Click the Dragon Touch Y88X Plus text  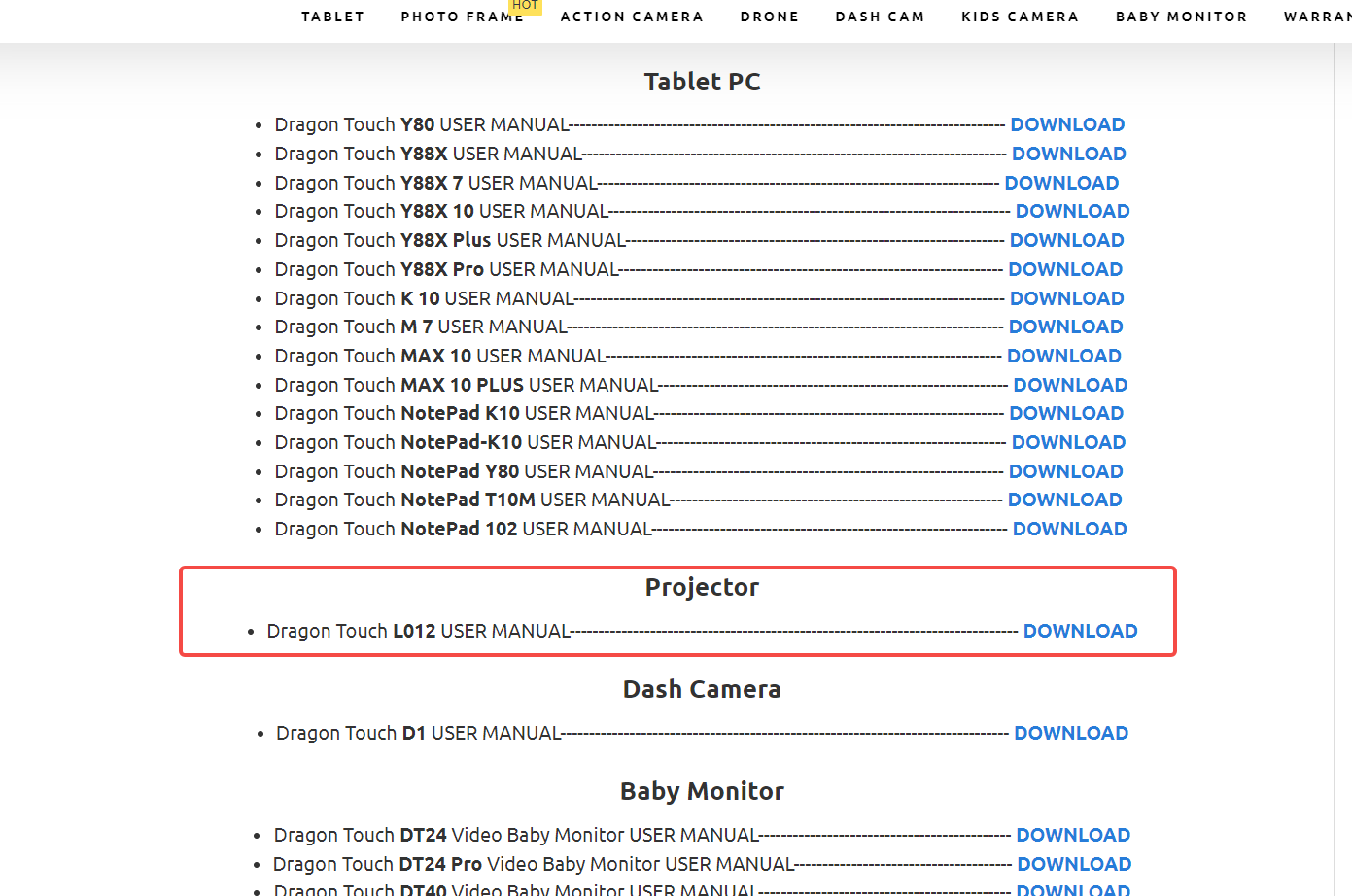pyautogui.click(x=383, y=240)
